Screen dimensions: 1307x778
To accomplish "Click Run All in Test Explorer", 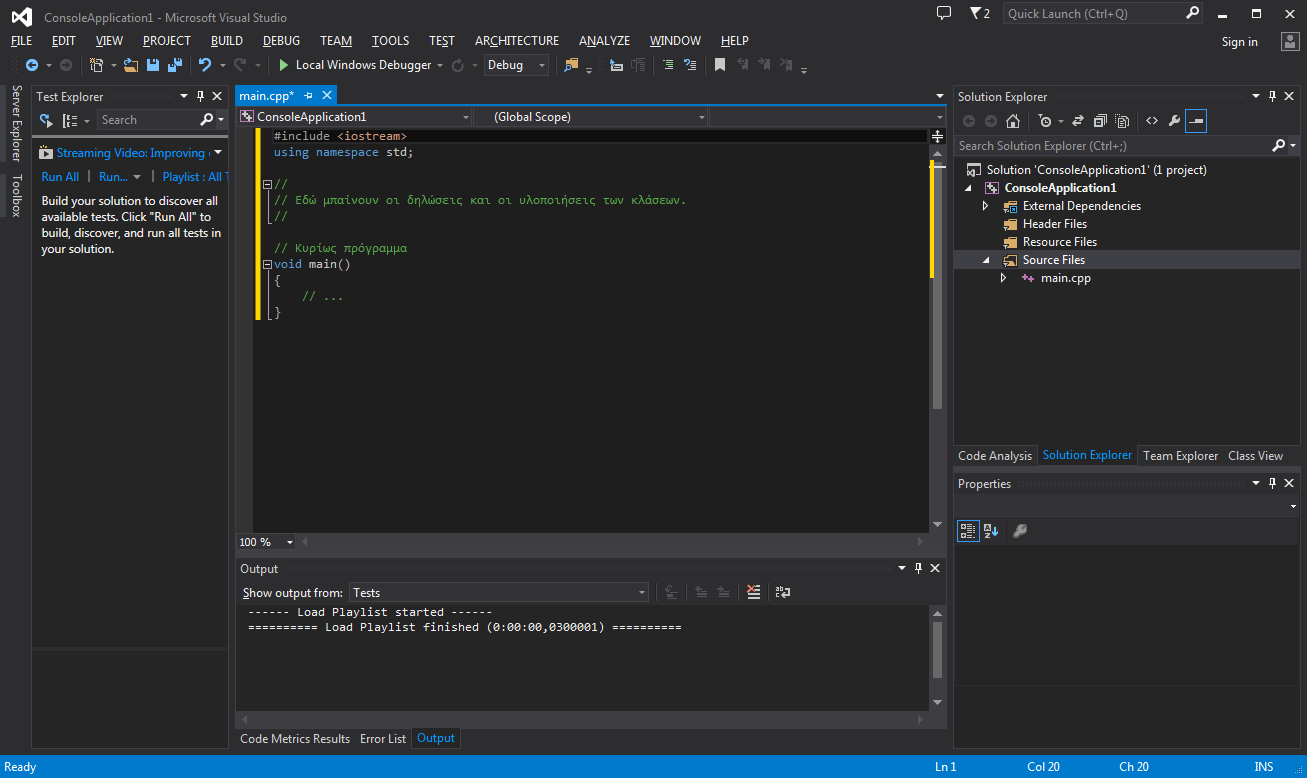I will 60,177.
